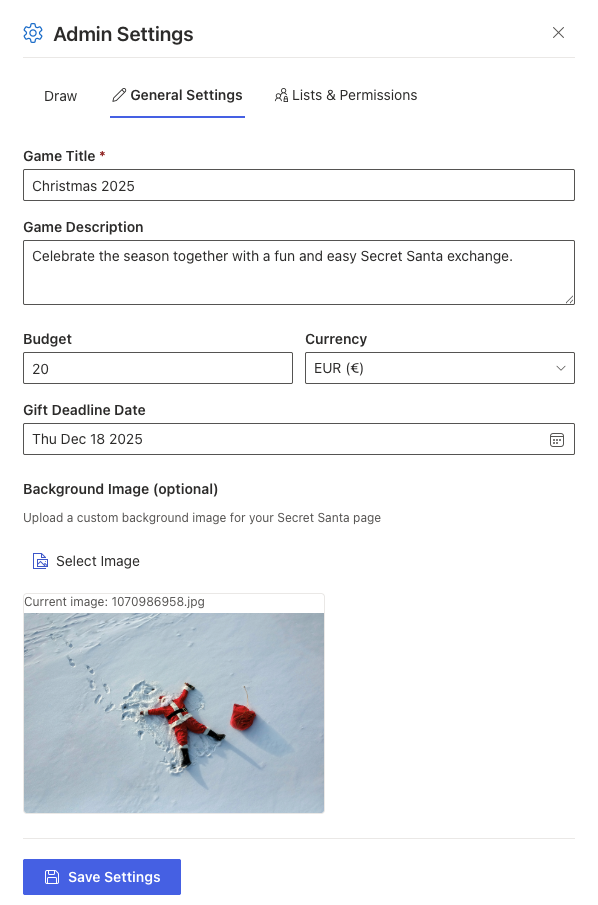This screenshot has height=905, width=598.
Task: Click the gear icon beside Admin Settings title
Action: pos(32,33)
